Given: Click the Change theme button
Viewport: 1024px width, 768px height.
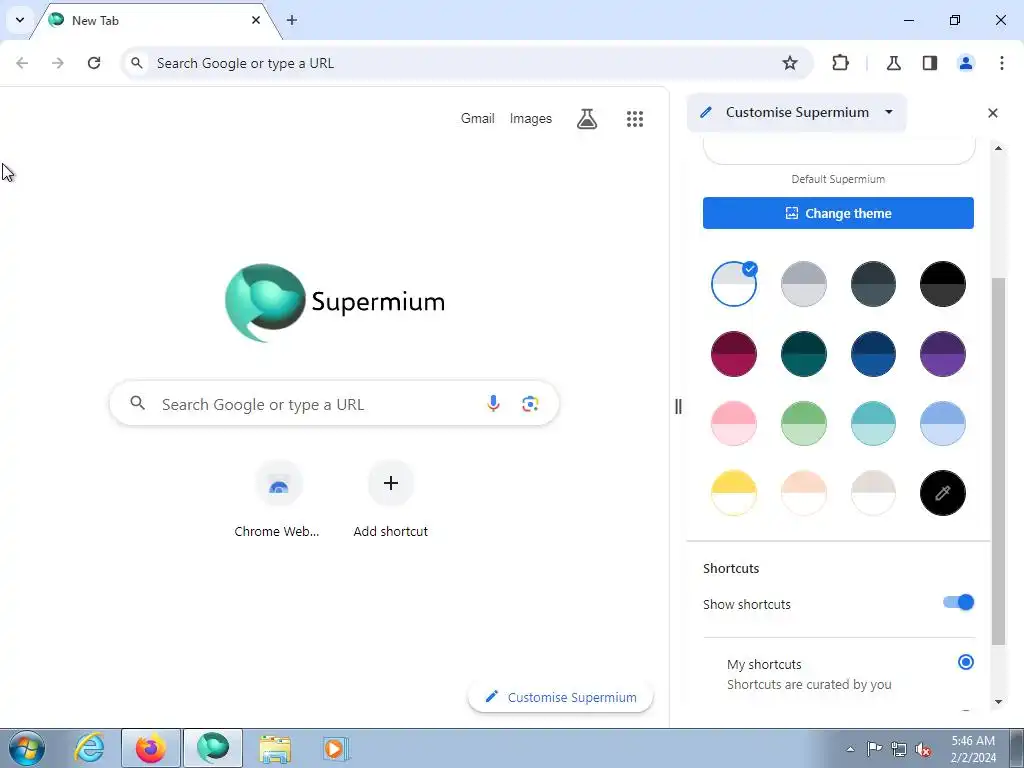Looking at the screenshot, I should pos(838,213).
